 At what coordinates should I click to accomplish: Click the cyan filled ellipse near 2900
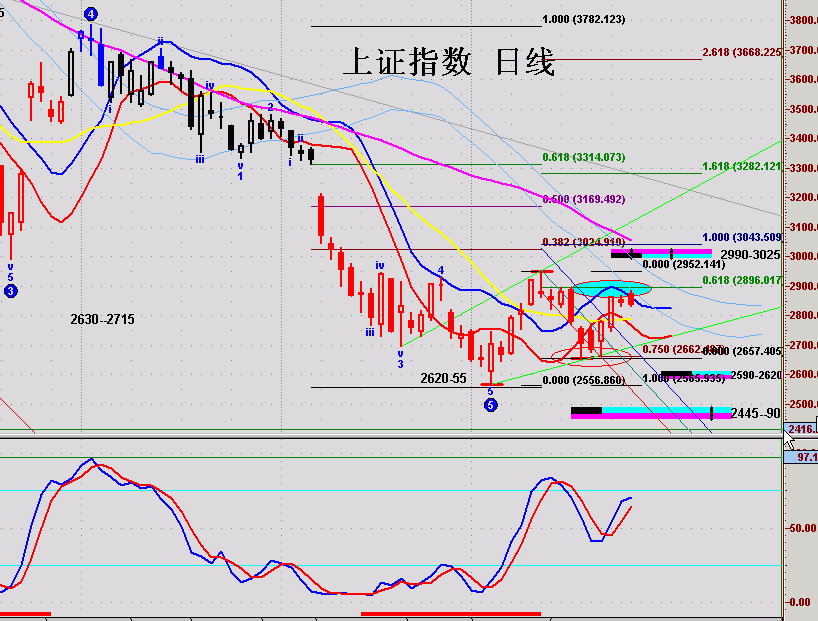click(612, 288)
